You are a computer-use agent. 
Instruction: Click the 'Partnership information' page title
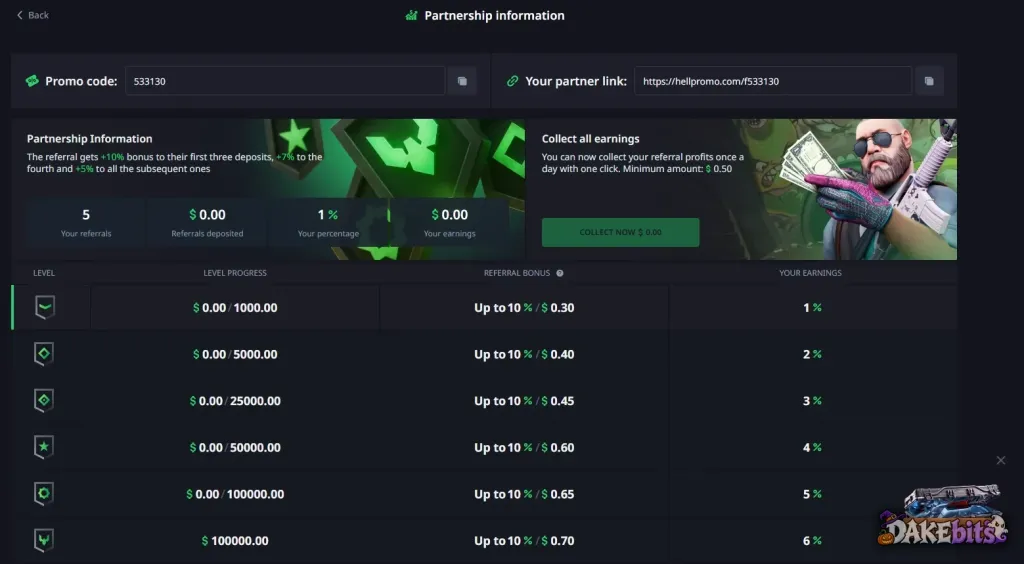[x=494, y=15]
